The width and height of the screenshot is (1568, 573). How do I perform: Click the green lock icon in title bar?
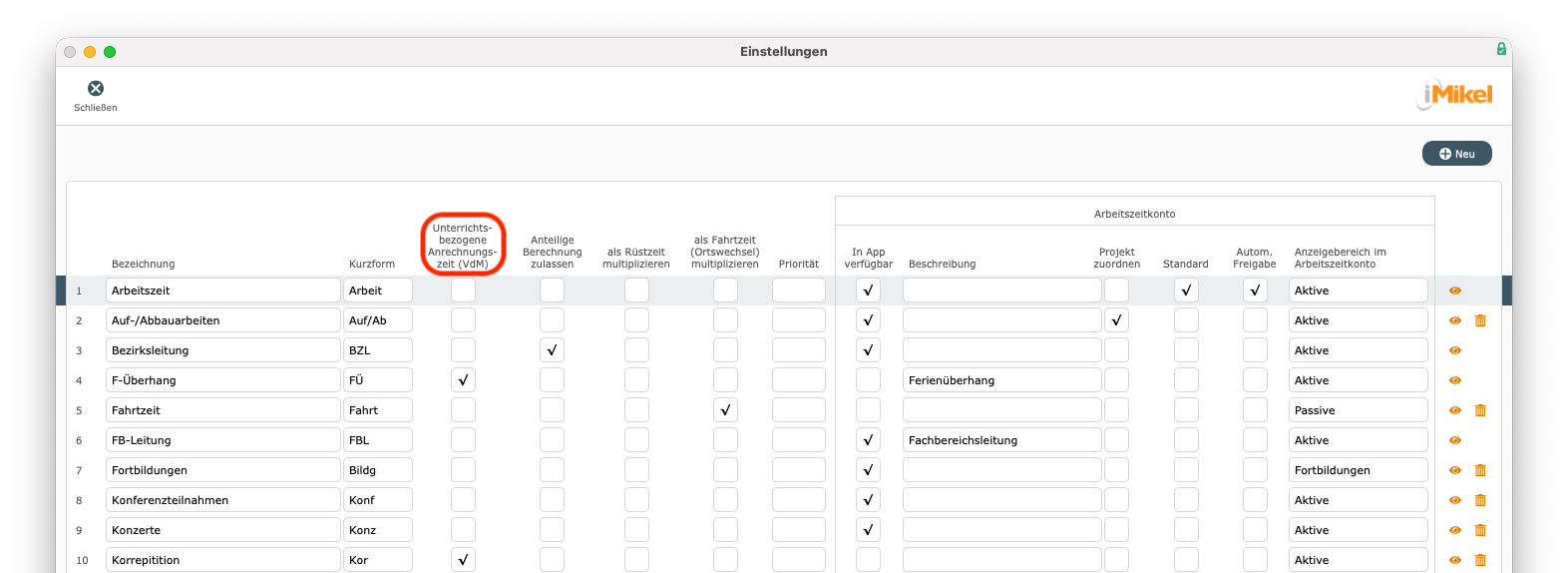point(1501,49)
